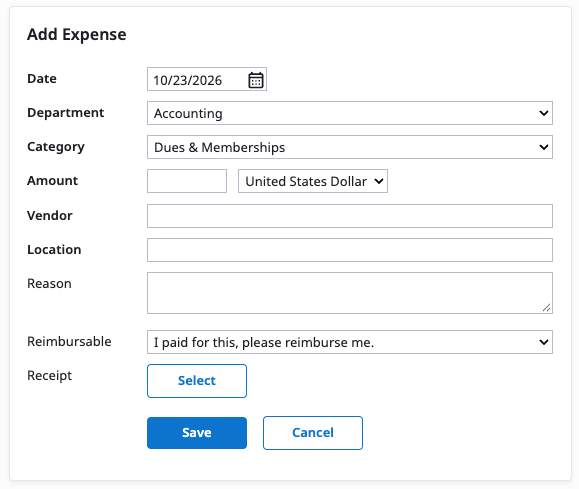Viewport: 579px width, 489px height.
Task: Click the Vendor text field
Action: click(x=350, y=216)
